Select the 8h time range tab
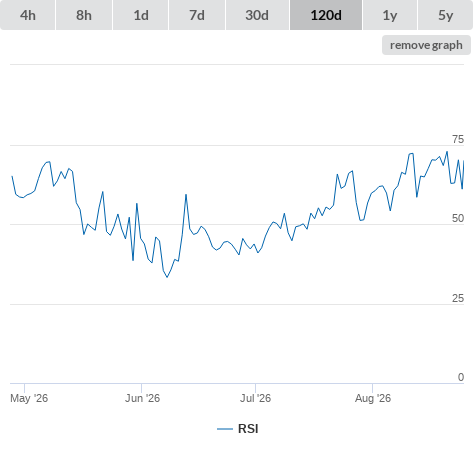 point(84,15)
